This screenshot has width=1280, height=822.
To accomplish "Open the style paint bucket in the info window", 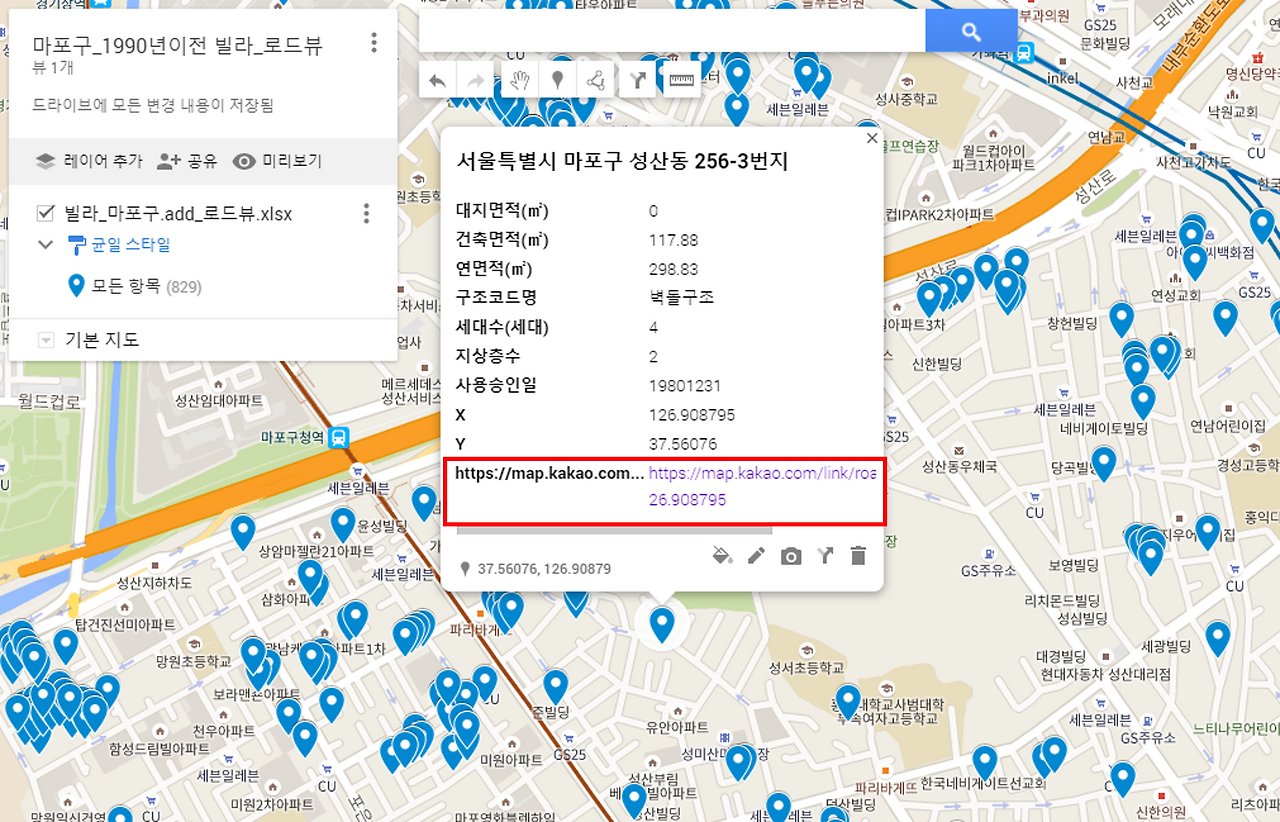I will 722,556.
